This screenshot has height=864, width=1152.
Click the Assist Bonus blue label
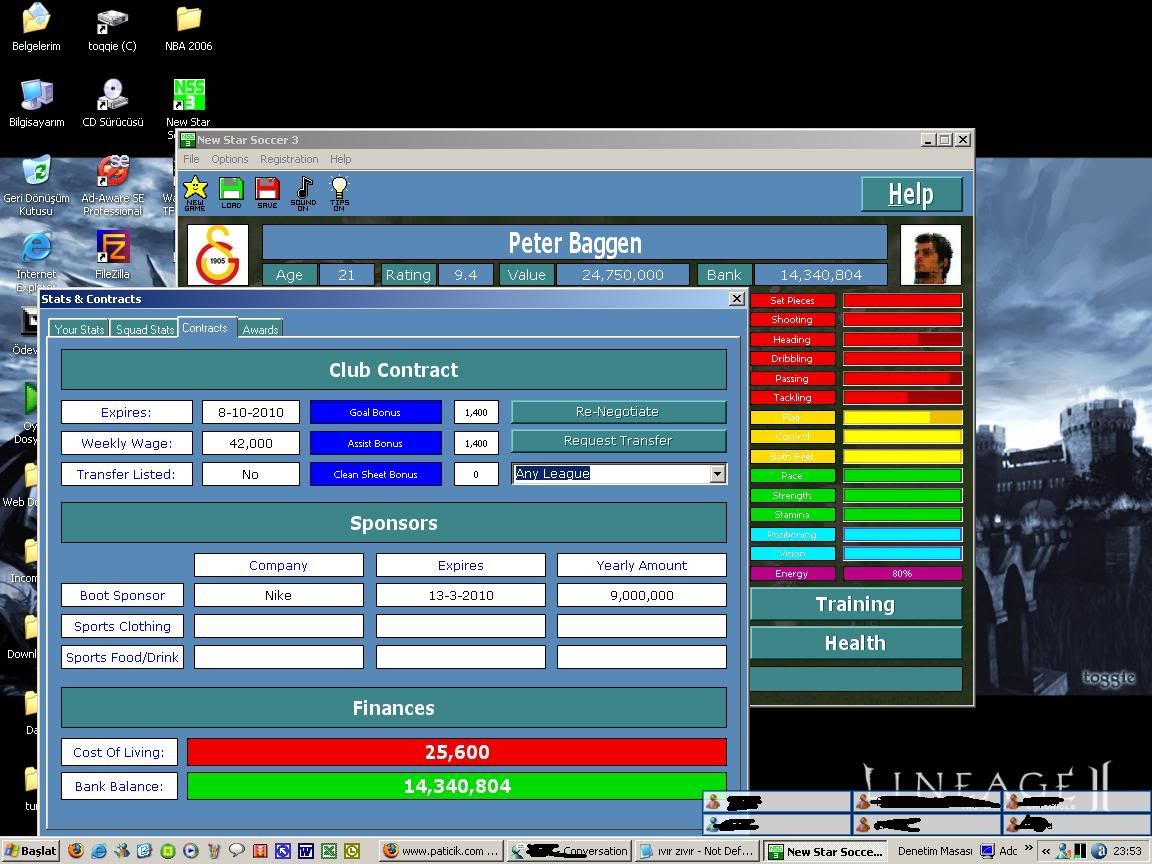click(x=375, y=443)
